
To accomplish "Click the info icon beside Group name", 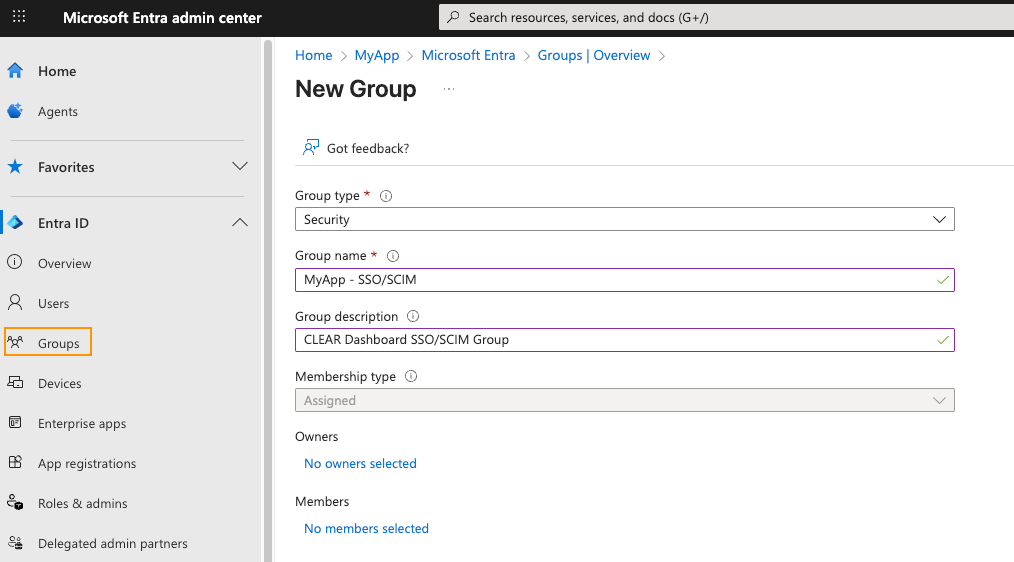I will click(393, 256).
